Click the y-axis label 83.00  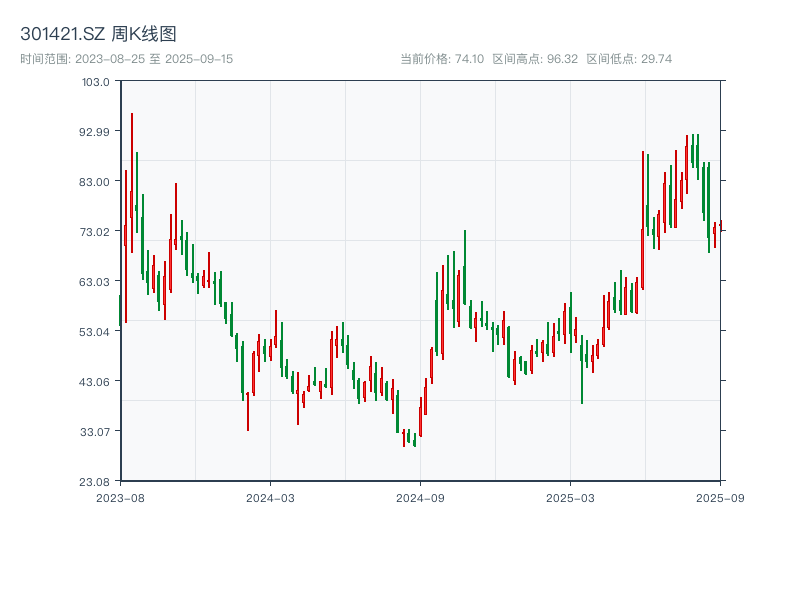(94, 182)
